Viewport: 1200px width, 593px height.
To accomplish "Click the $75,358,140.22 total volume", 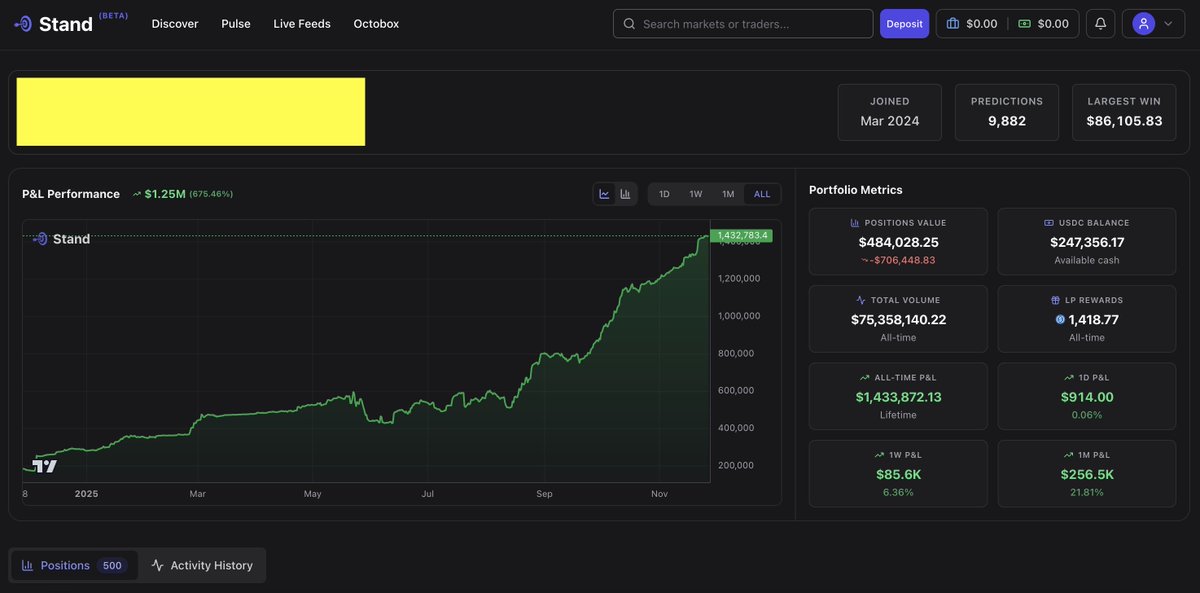I will pos(898,320).
